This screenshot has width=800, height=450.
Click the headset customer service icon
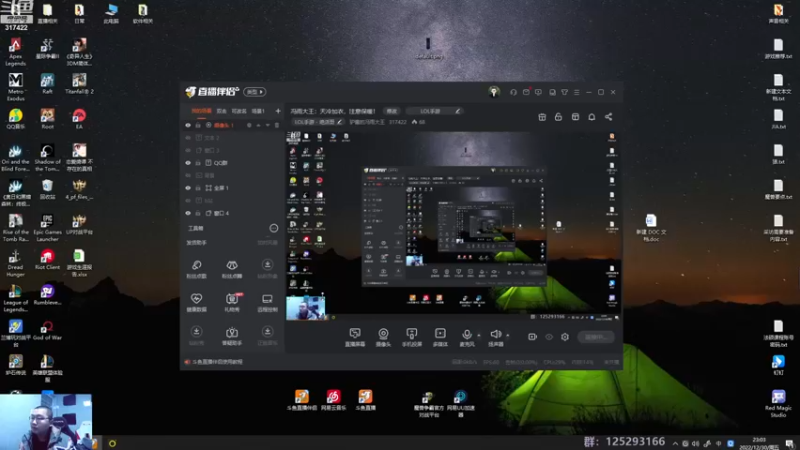[513, 92]
